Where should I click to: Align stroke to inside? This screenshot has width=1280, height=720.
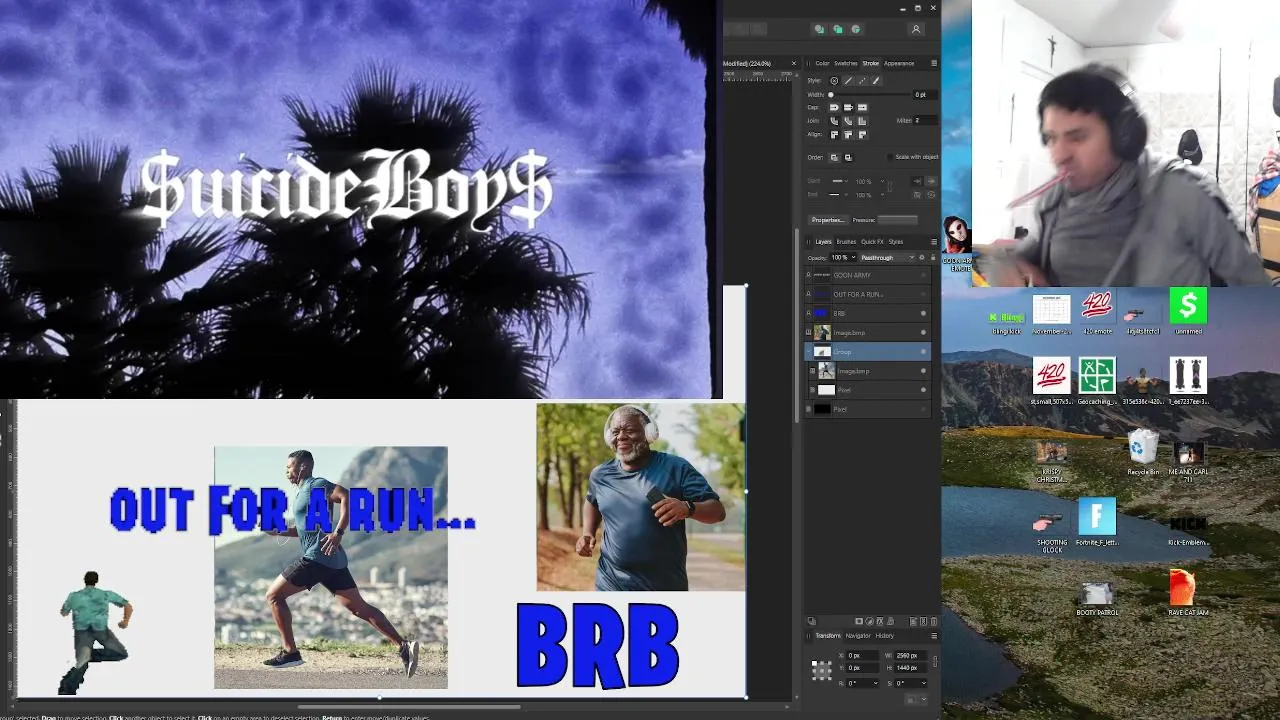point(848,135)
